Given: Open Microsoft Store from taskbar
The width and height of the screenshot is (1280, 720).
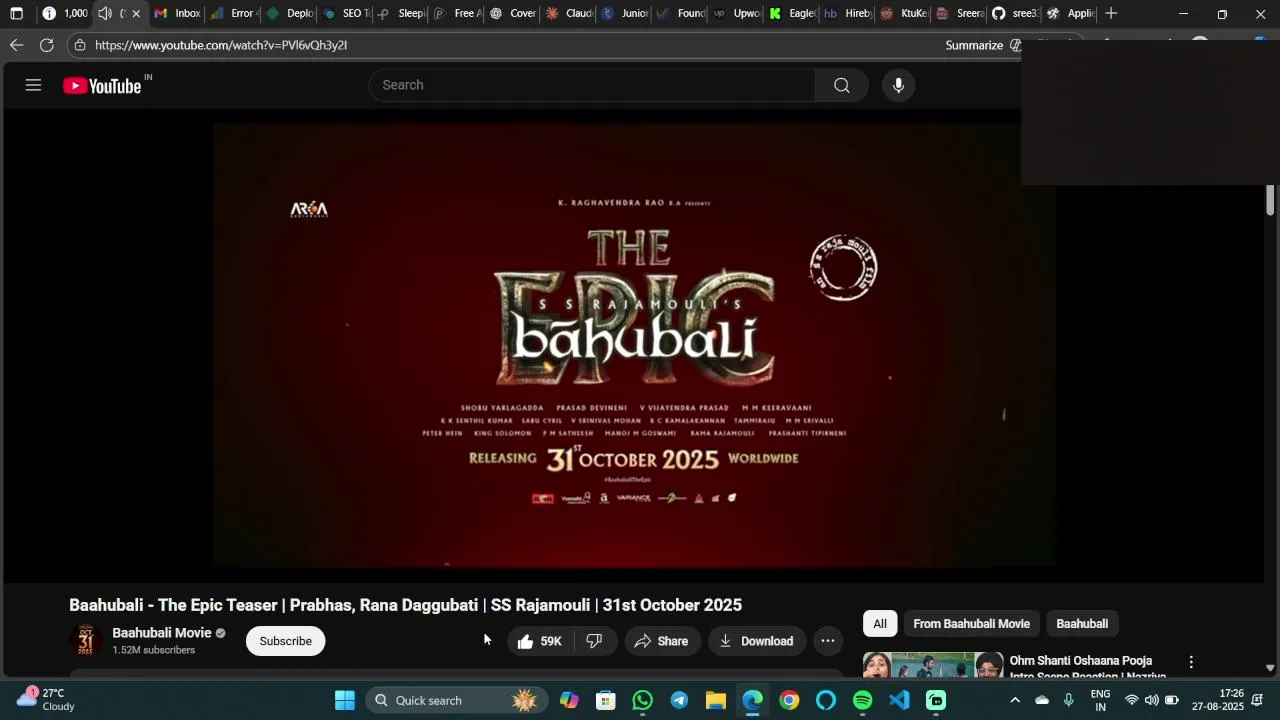Looking at the screenshot, I should pyautogui.click(x=606, y=700).
